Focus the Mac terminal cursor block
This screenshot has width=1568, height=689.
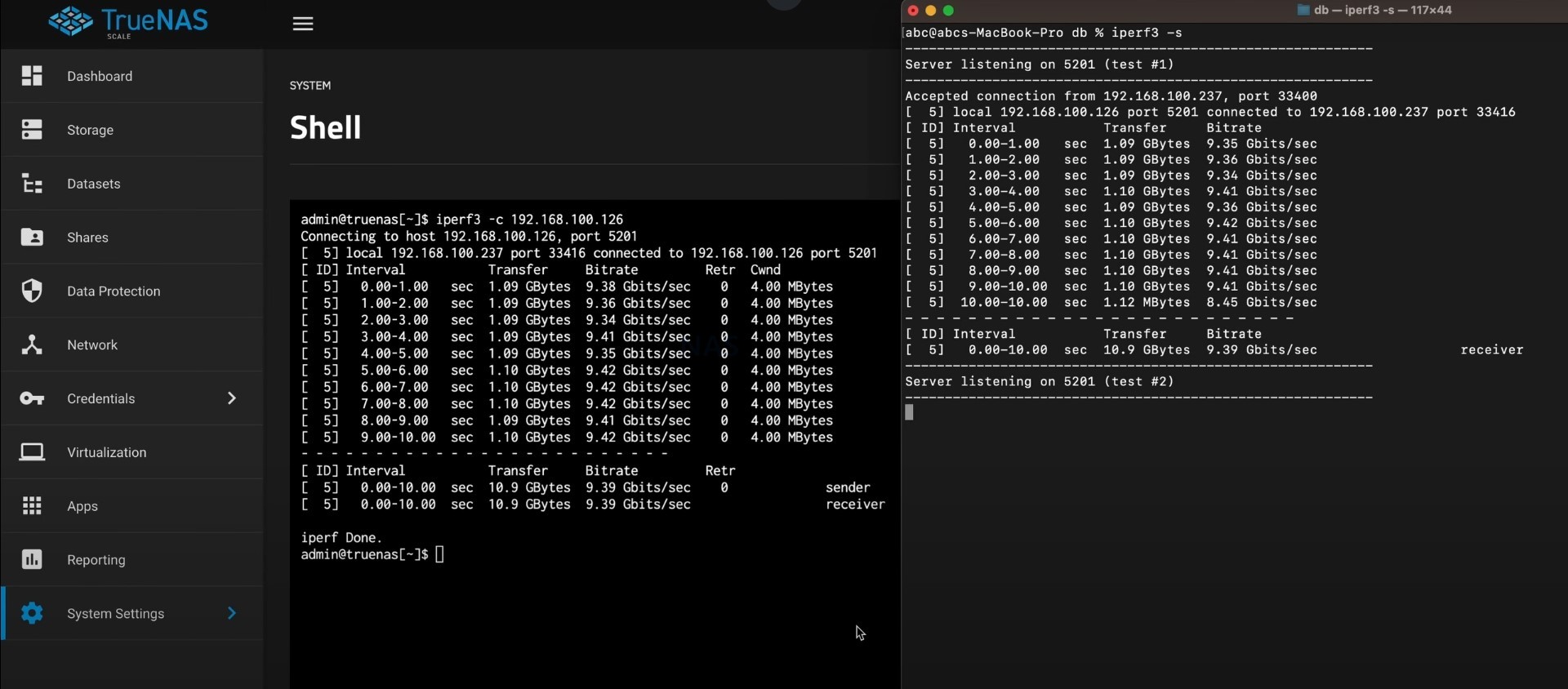coord(910,412)
